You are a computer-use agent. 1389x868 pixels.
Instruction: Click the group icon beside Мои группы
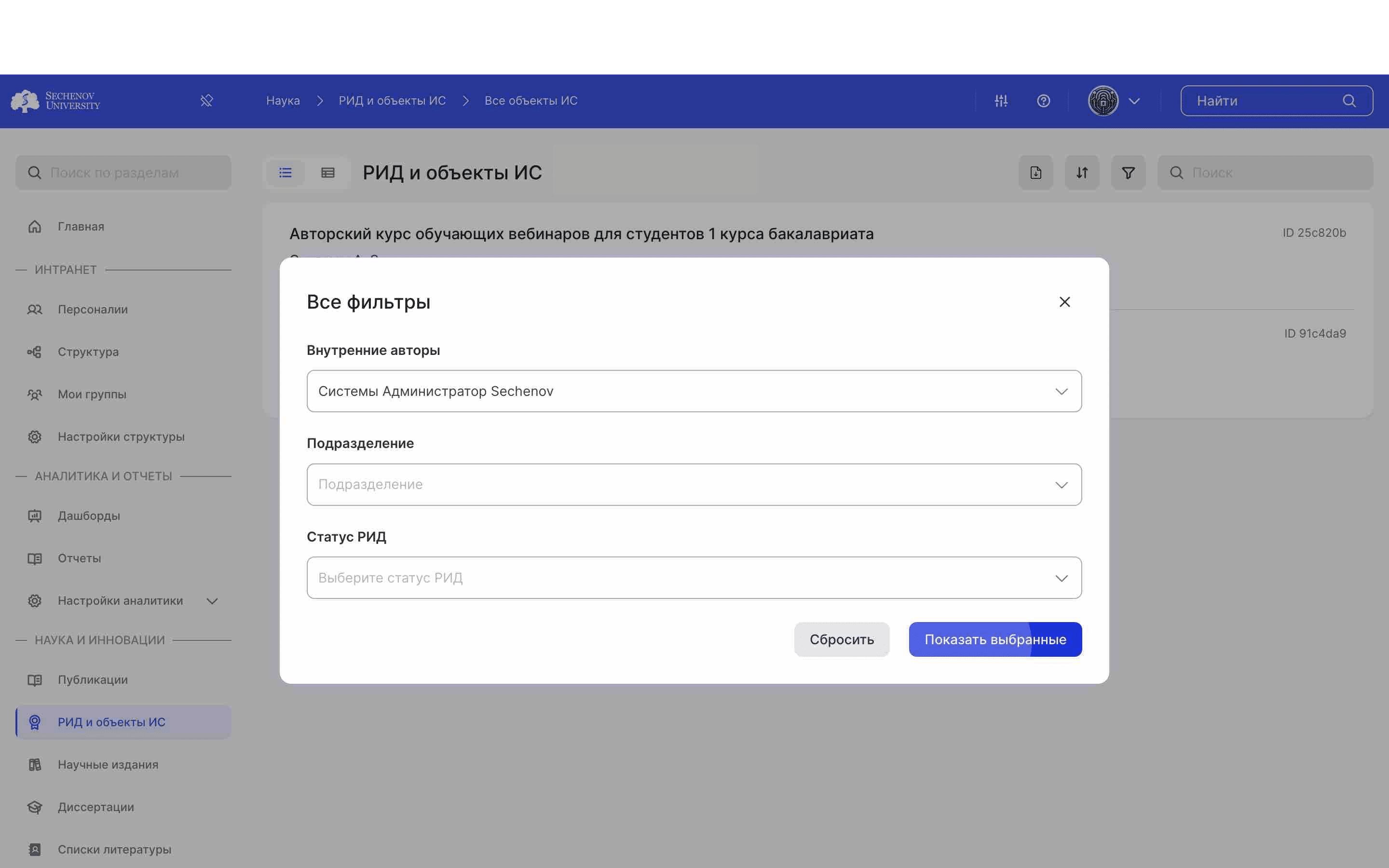tap(34, 394)
